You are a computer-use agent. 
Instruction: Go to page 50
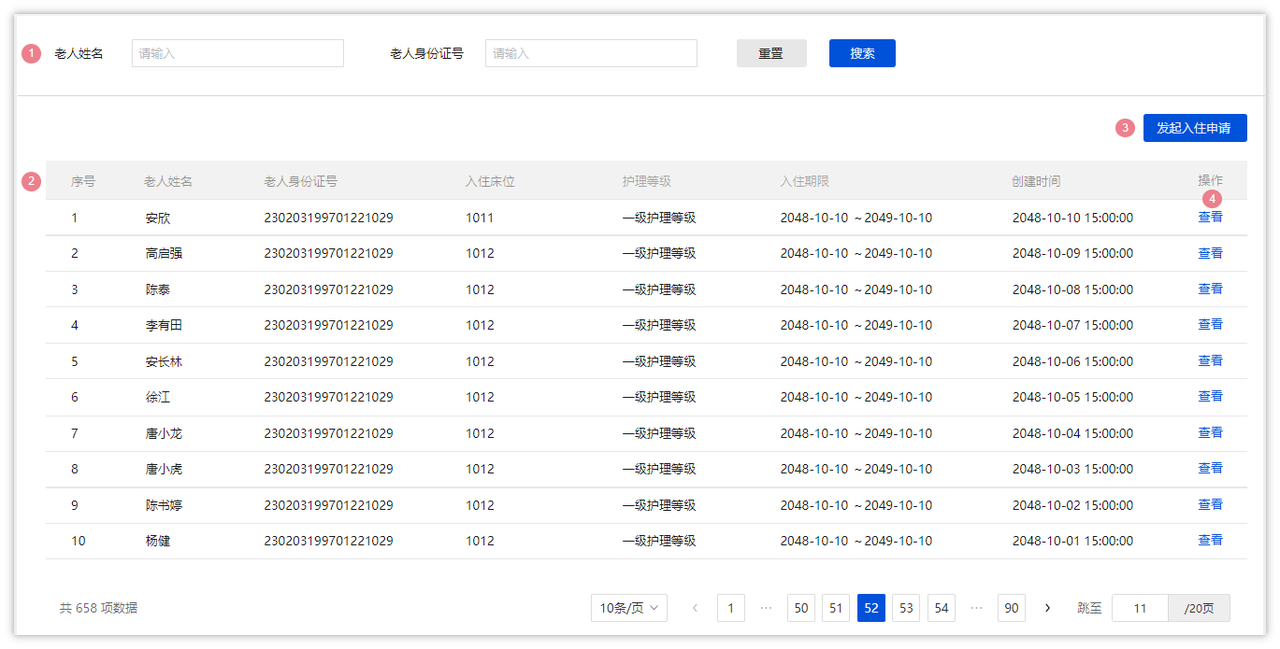(x=801, y=608)
